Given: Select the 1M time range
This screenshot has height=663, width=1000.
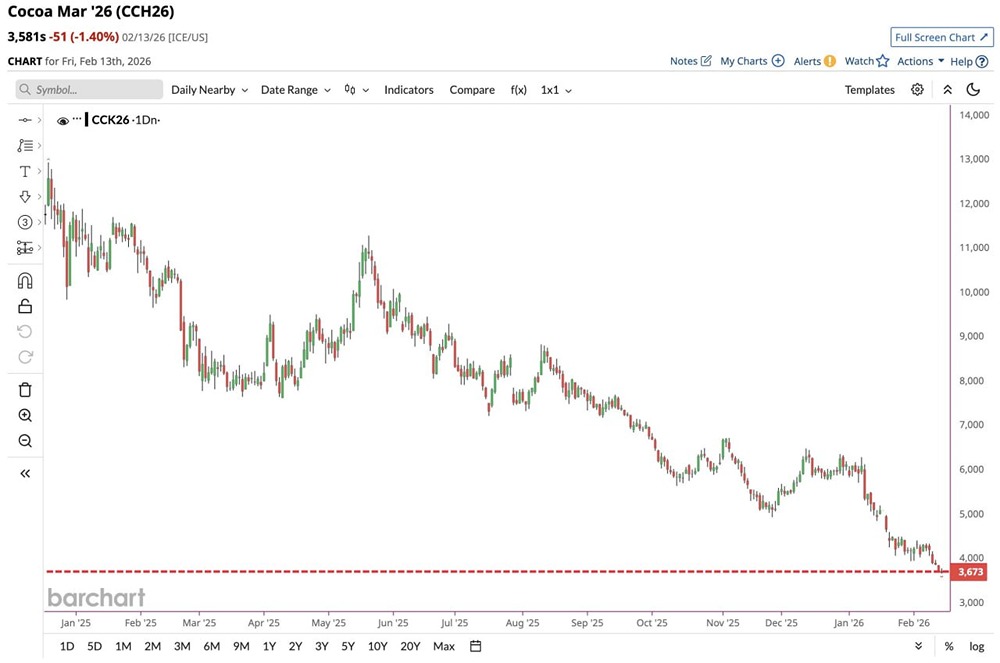Looking at the screenshot, I should pos(123,646).
